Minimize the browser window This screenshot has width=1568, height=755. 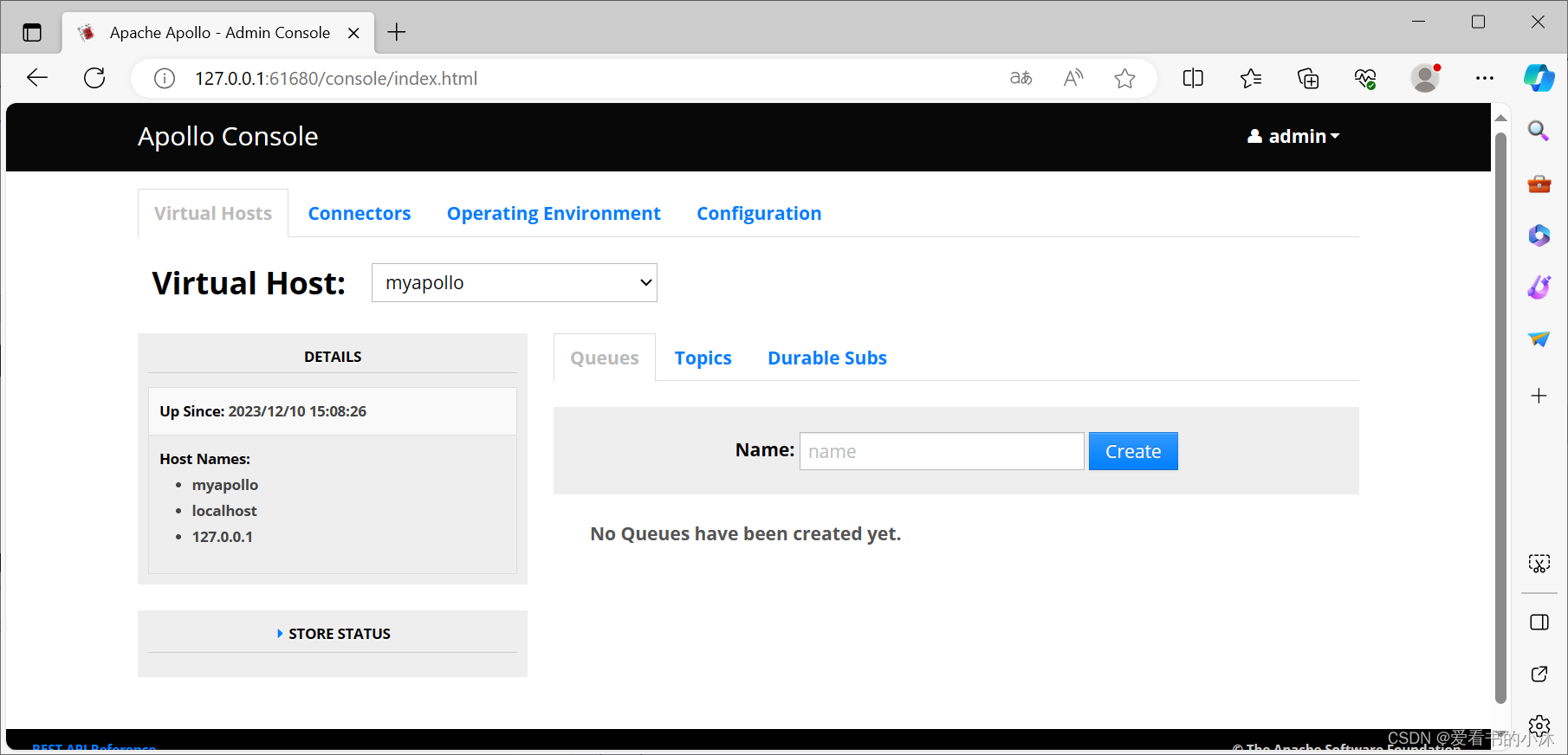[1418, 22]
